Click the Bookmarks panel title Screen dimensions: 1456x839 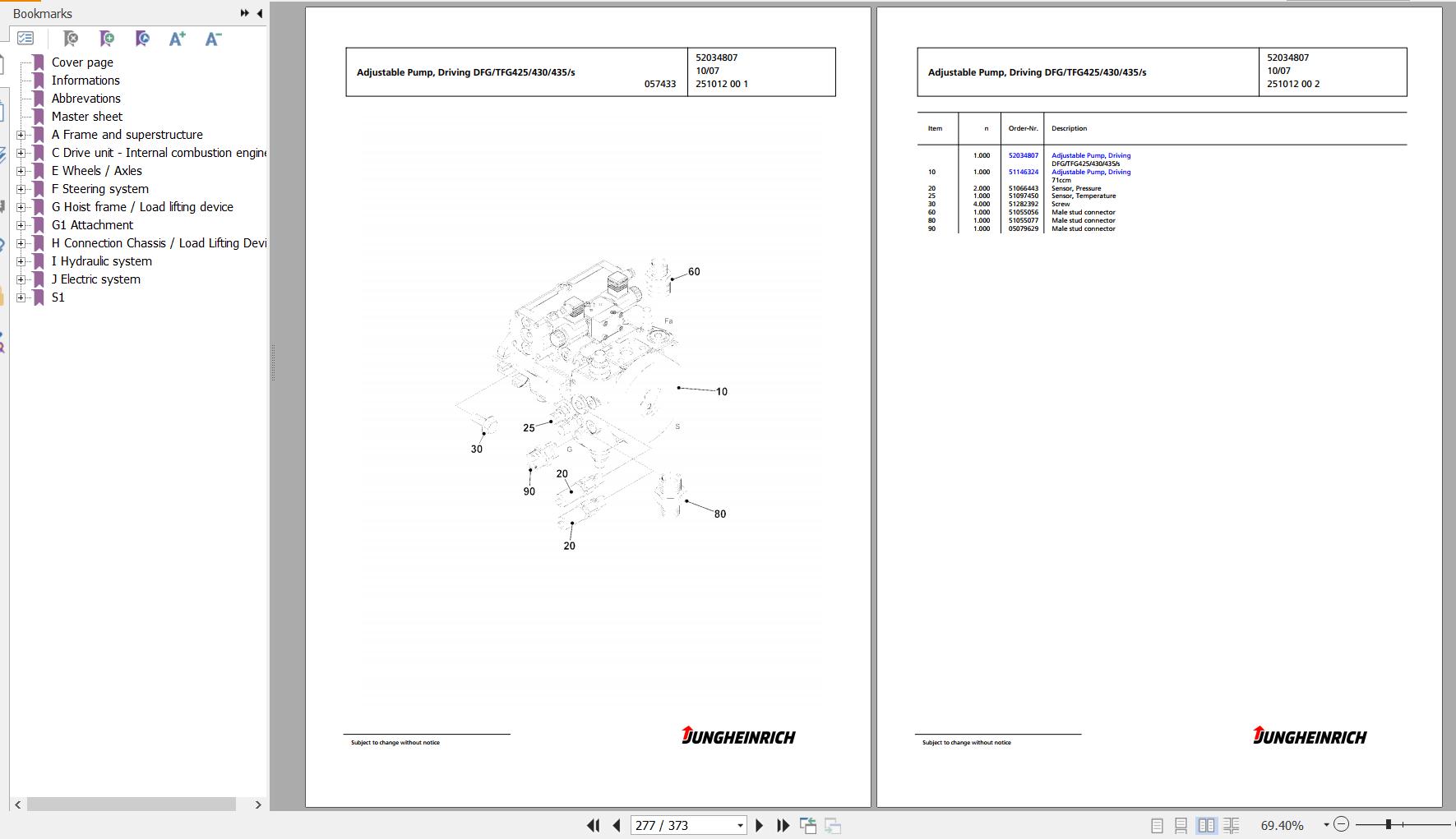coord(43,14)
